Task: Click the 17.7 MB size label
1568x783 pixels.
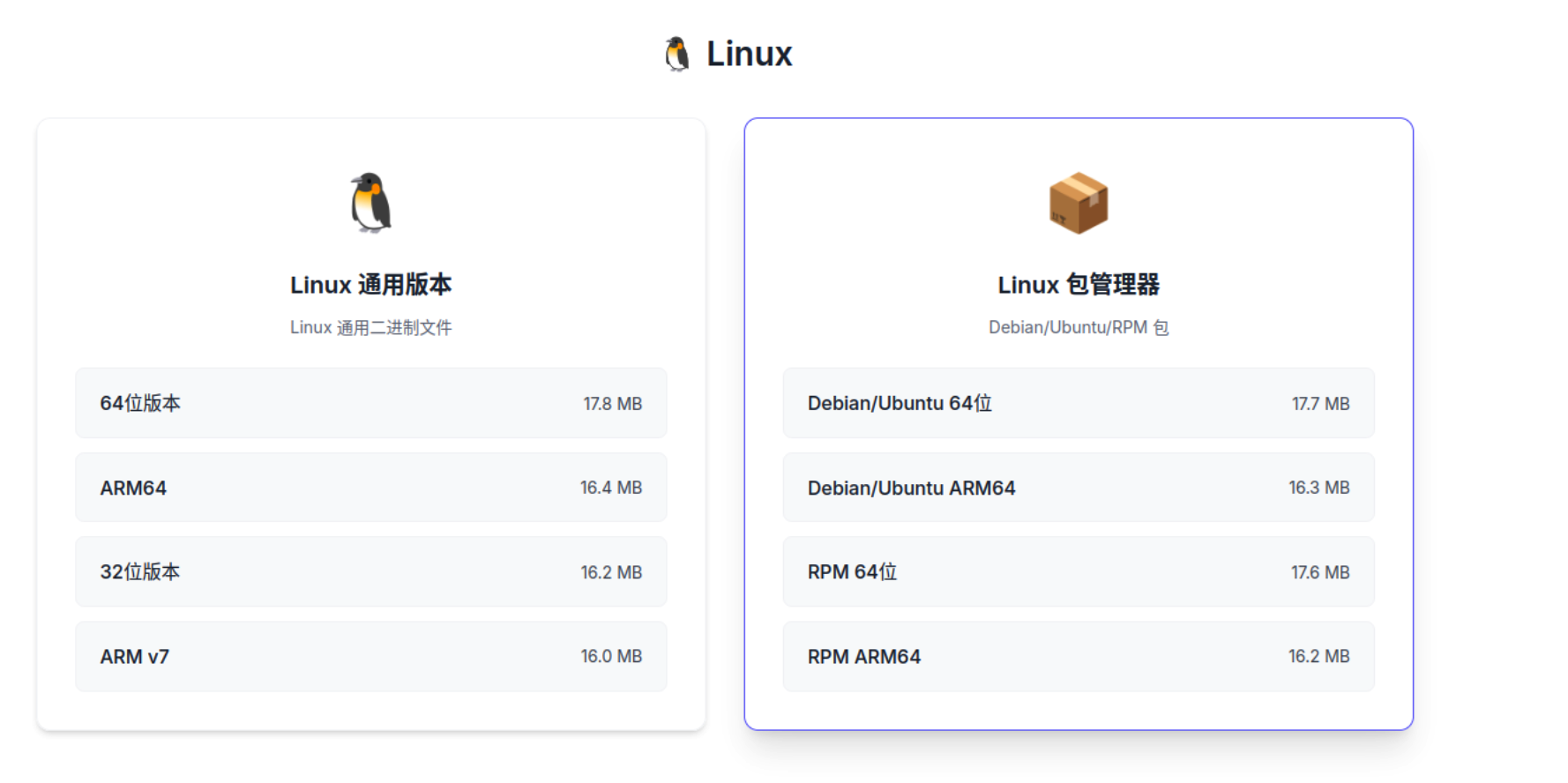Action: pyautogui.click(x=1320, y=404)
